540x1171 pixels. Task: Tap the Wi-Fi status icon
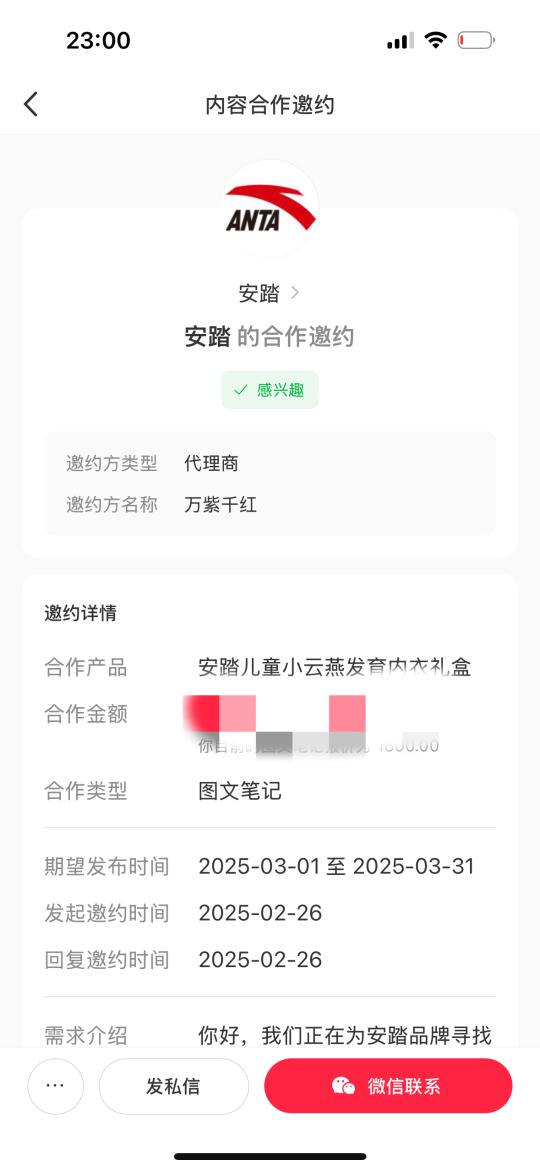(435, 40)
